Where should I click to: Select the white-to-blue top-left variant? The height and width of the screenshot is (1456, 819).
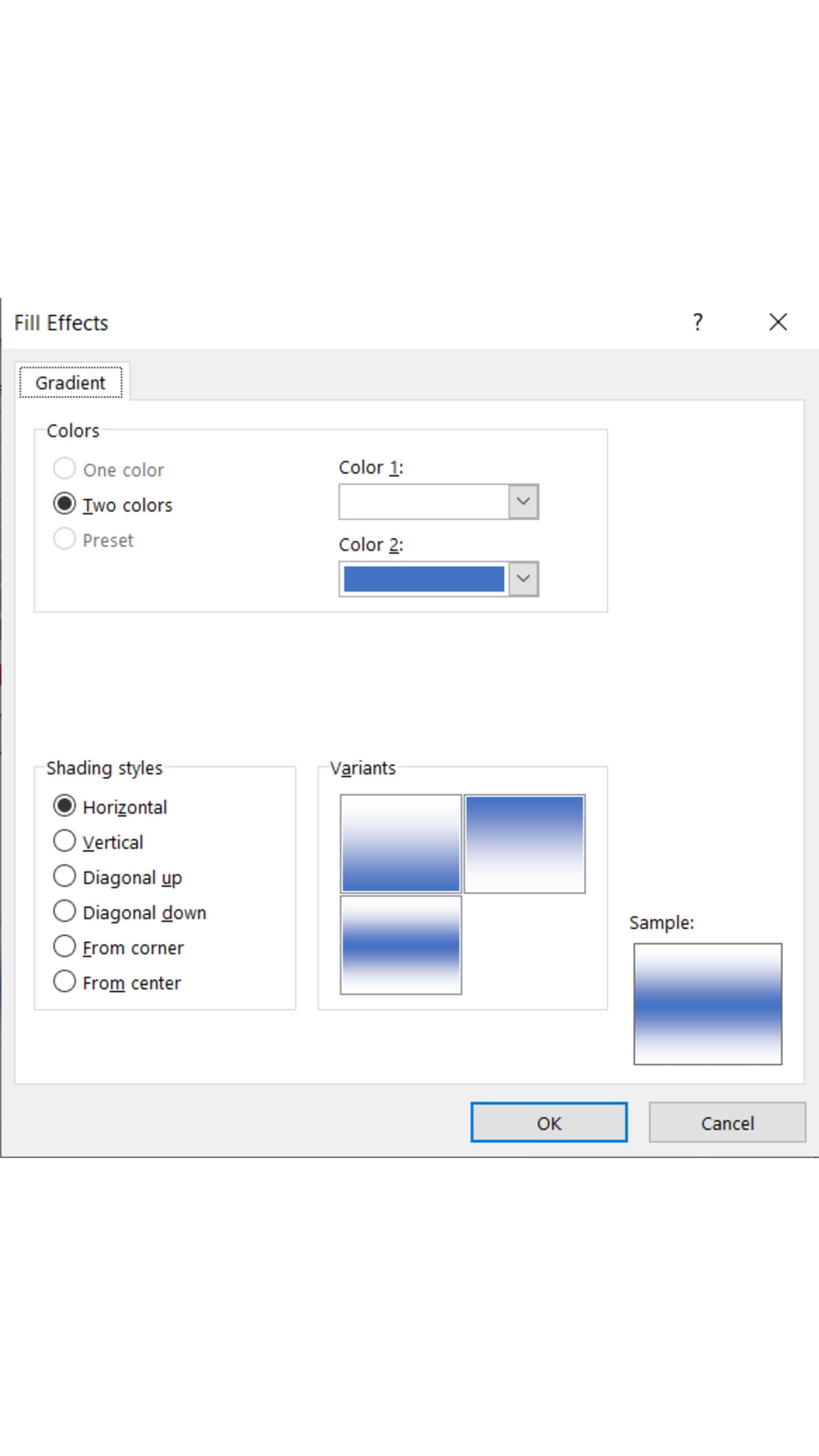pos(401,843)
